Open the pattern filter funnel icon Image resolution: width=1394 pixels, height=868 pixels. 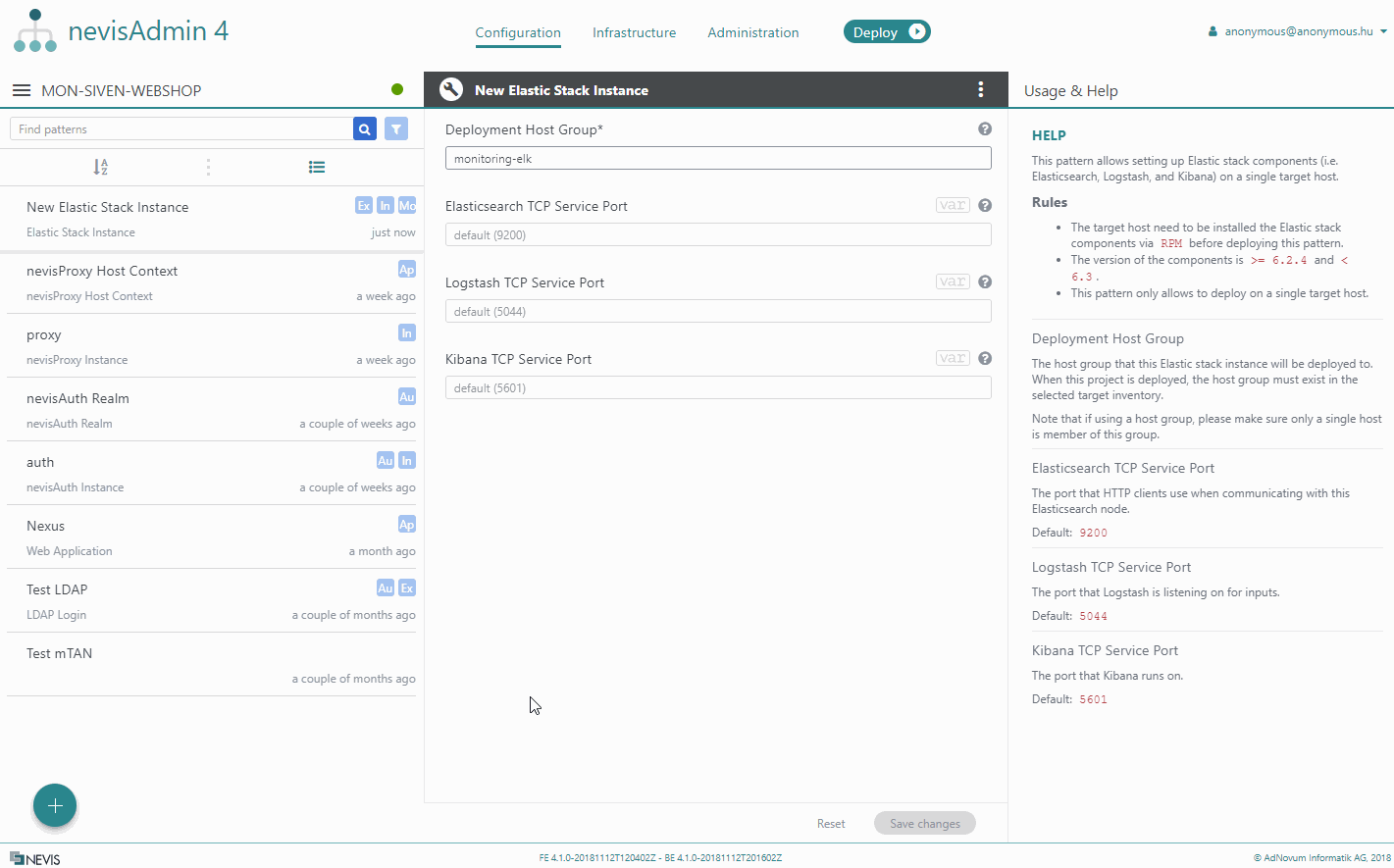click(396, 128)
